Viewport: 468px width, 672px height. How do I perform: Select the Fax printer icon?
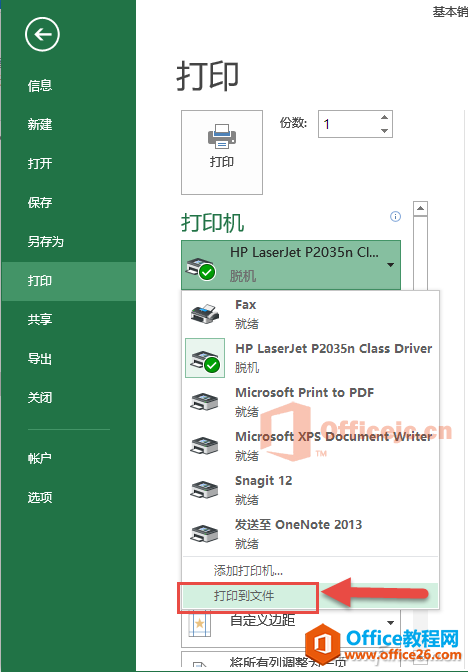pos(205,314)
